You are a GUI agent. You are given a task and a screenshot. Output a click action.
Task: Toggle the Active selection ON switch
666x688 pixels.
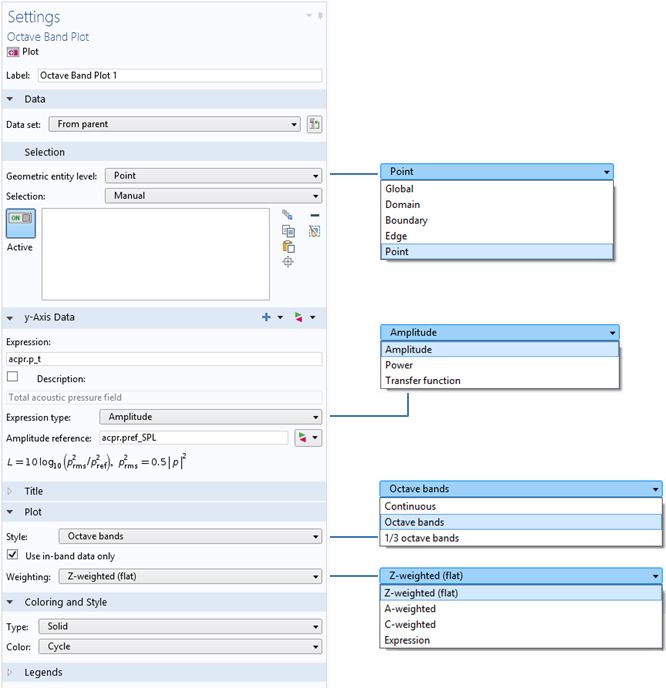tap(19, 219)
